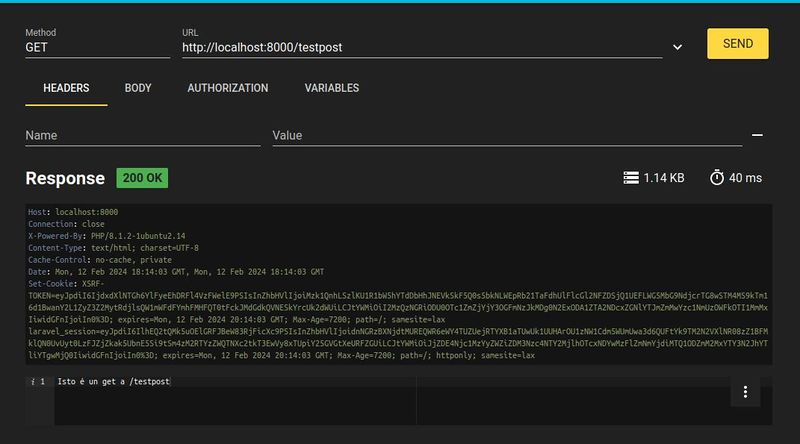The height and width of the screenshot is (444, 800).
Task: Click the Response heading
Action: [65, 178]
